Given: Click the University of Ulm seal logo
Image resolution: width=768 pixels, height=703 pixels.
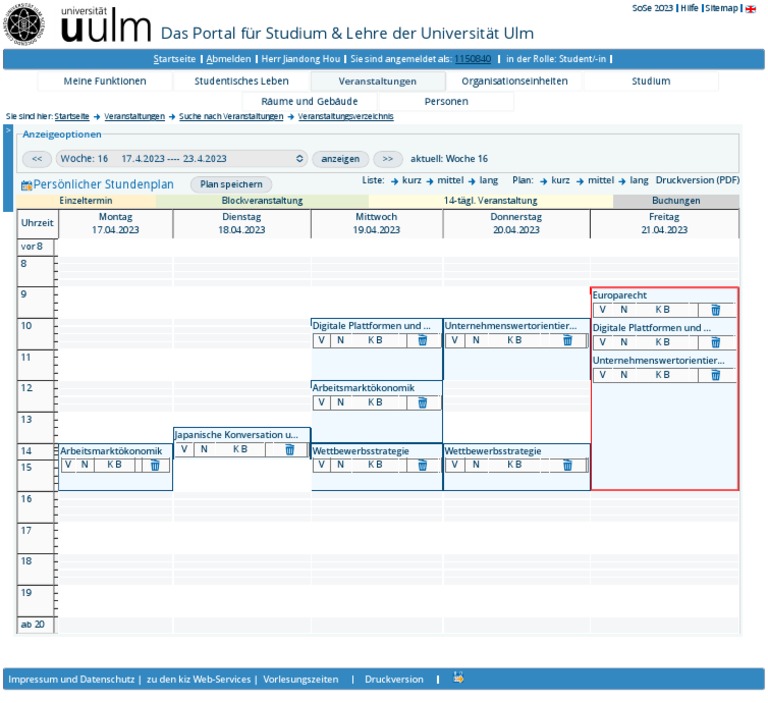Looking at the screenshot, I should 24,24.
